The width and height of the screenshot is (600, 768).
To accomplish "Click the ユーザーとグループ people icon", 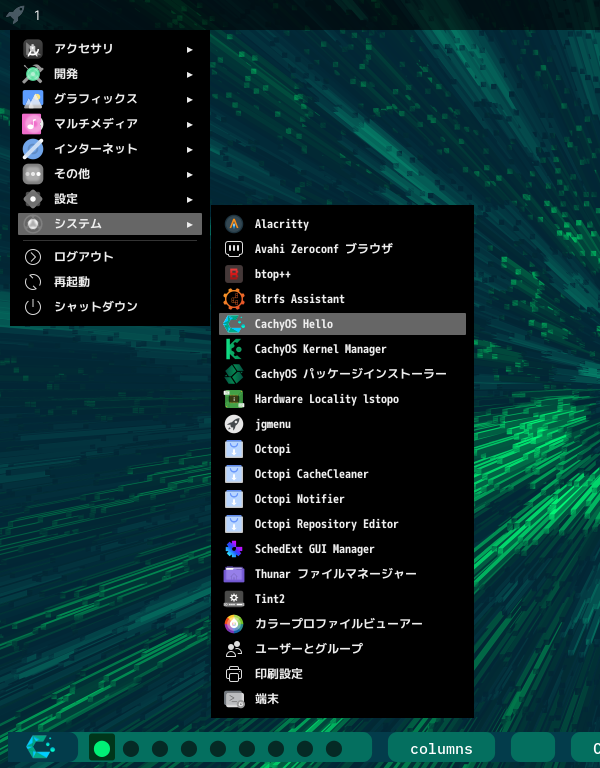I will pos(234,649).
